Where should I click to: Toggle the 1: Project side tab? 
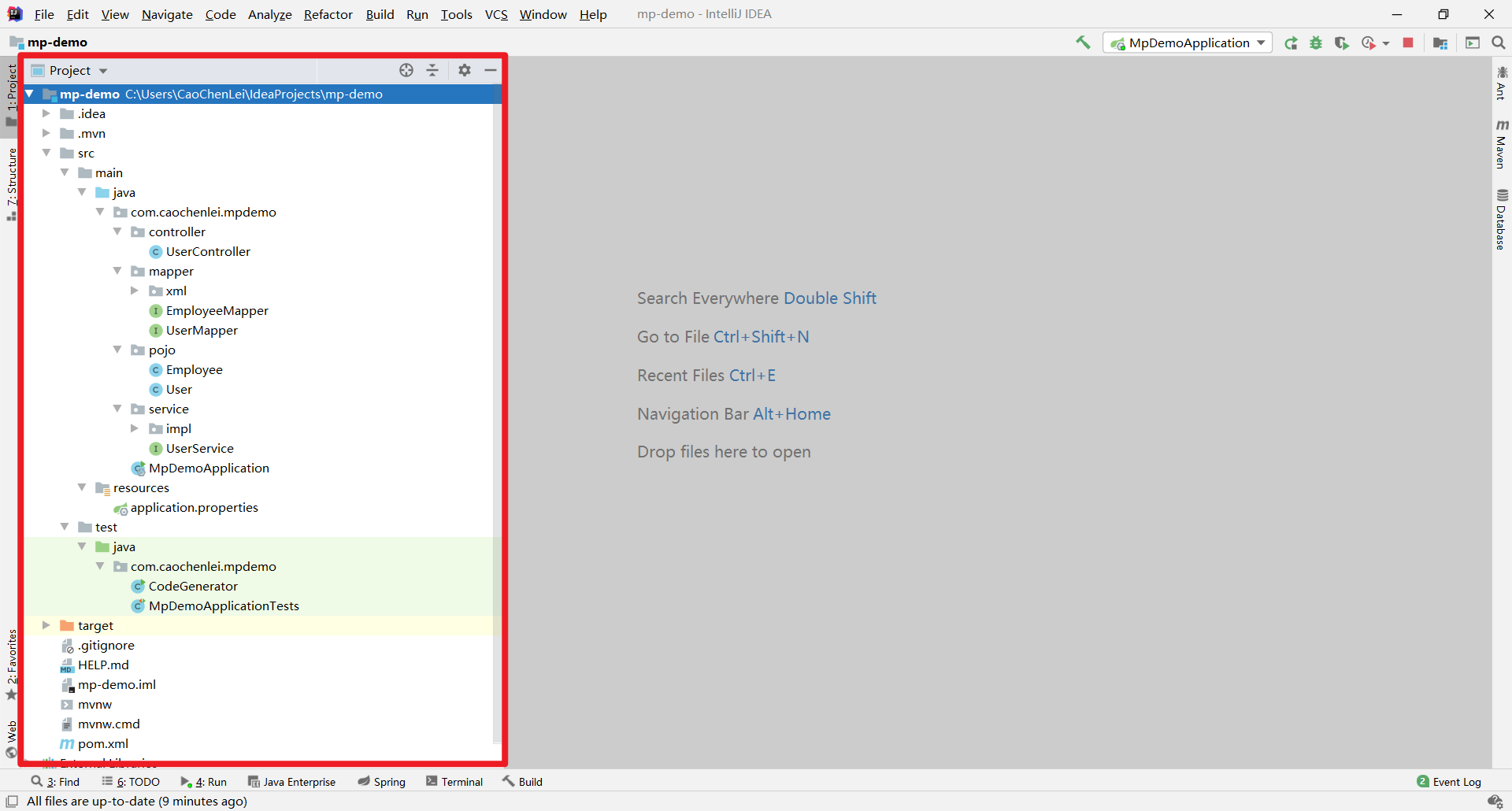11,94
